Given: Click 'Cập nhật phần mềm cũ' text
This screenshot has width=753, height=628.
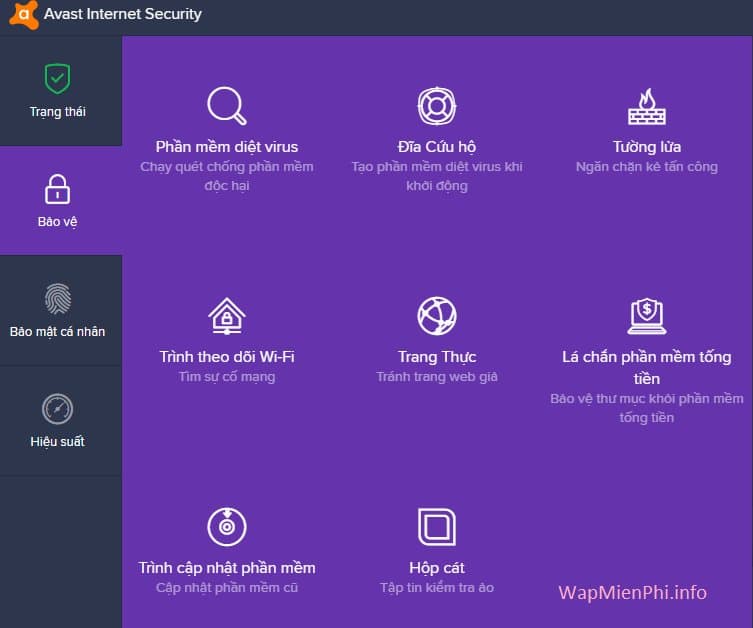Looking at the screenshot, I should click(x=227, y=588).
